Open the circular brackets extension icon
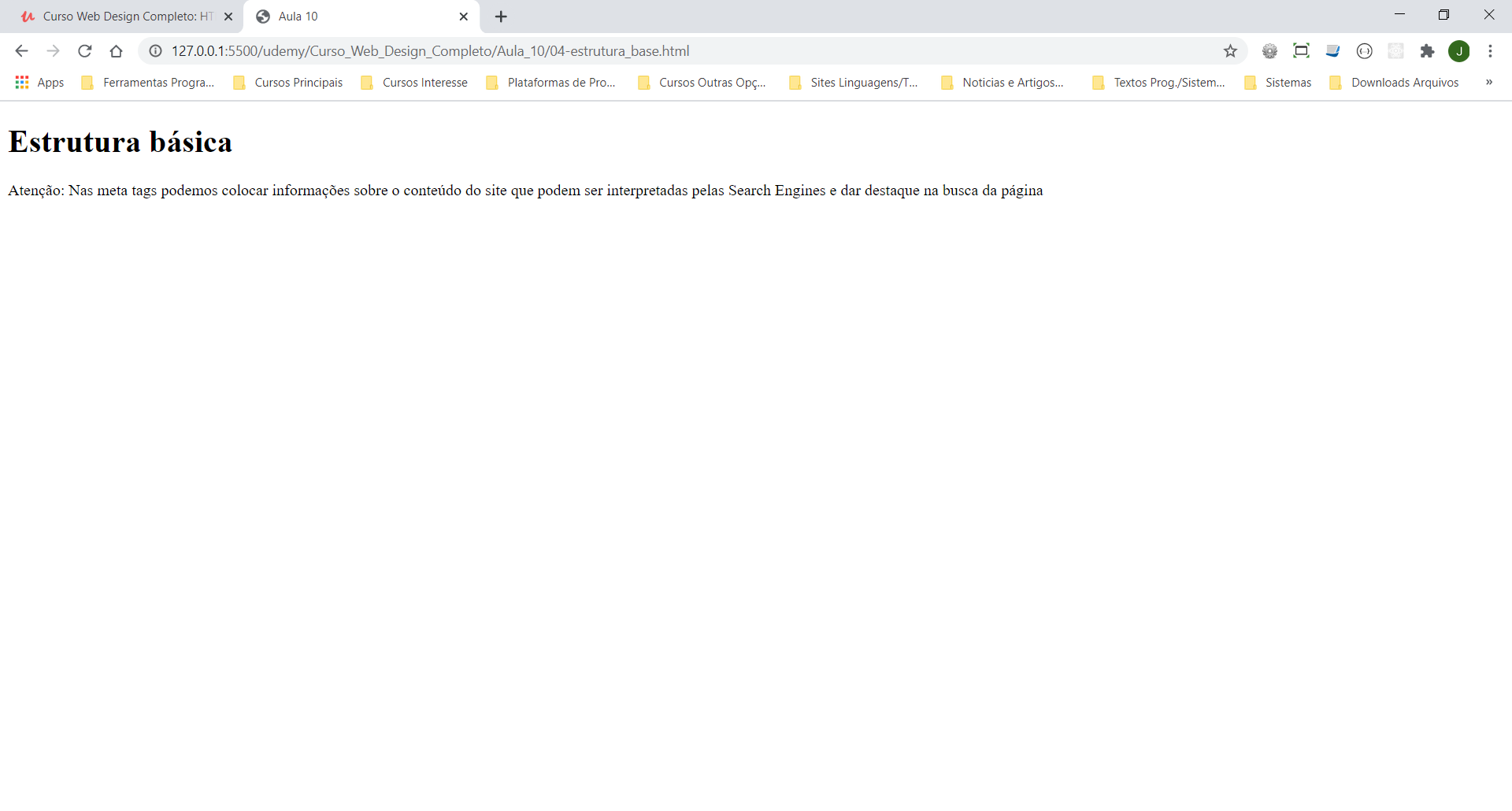 coord(1364,51)
